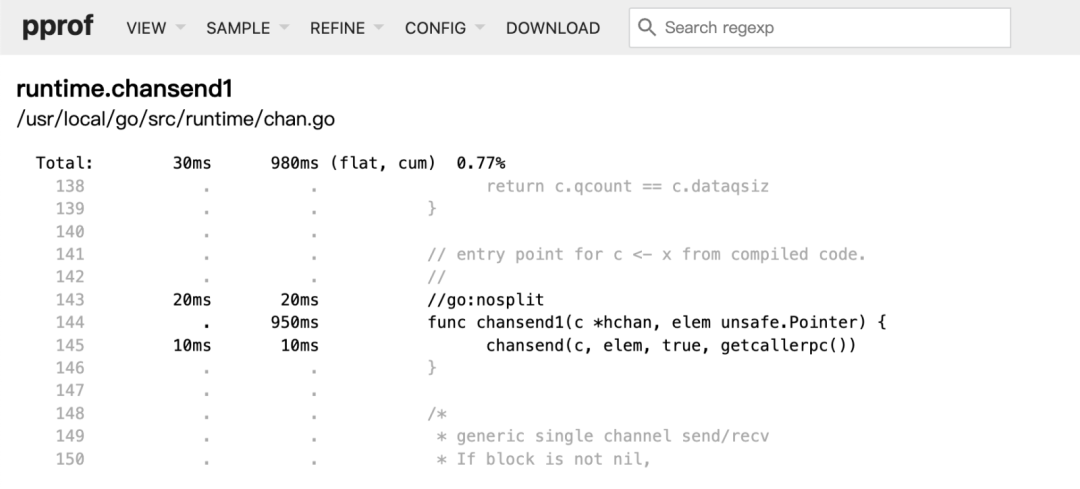Click the search magnifier icon
The image size is (1080, 489).
click(x=647, y=28)
